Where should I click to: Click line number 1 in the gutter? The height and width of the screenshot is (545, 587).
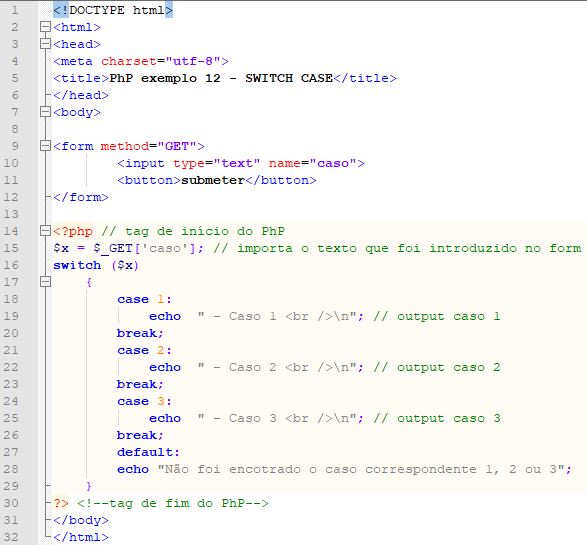tap(14, 10)
